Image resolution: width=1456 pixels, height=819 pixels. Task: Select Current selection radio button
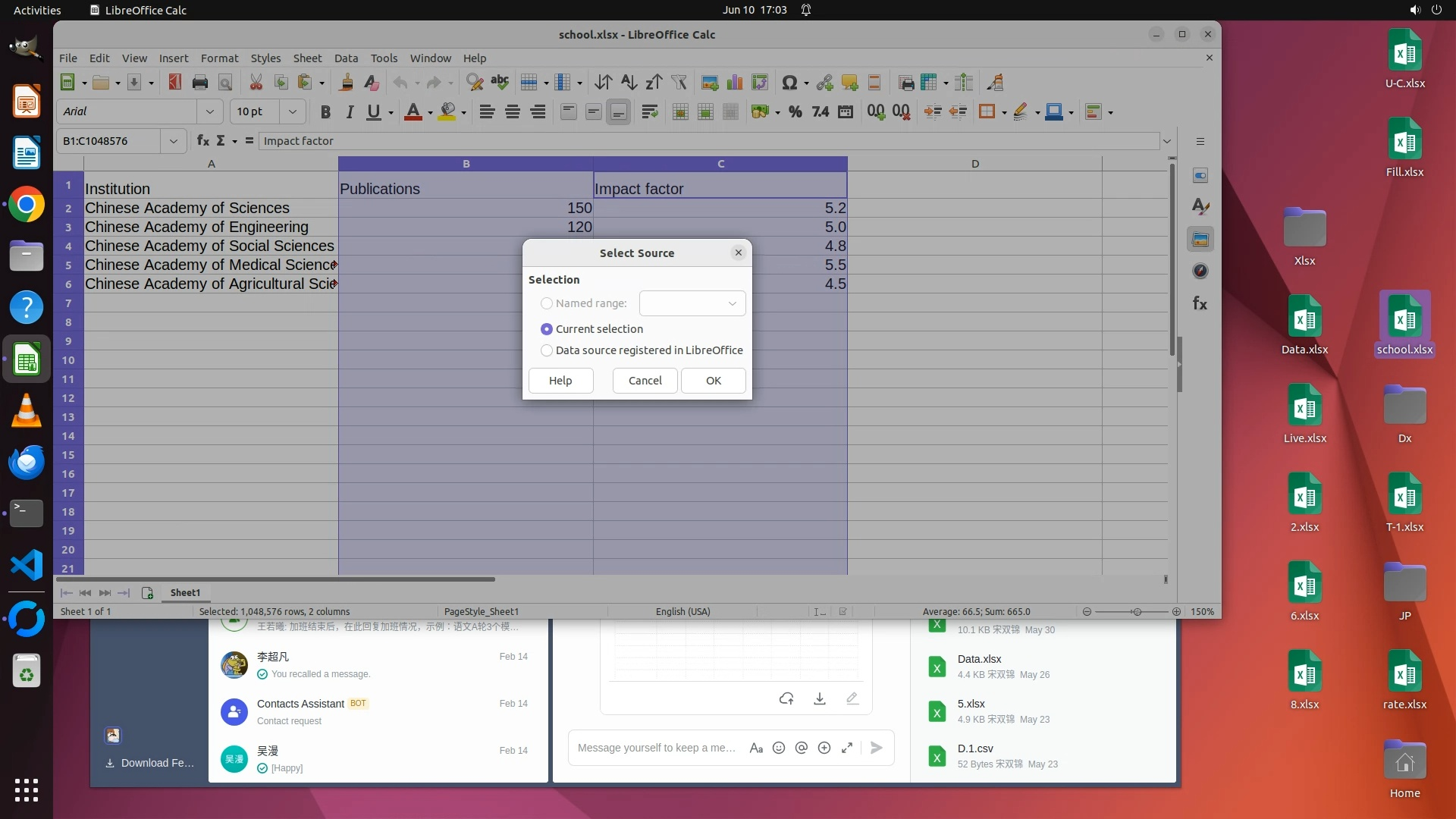[x=546, y=329]
